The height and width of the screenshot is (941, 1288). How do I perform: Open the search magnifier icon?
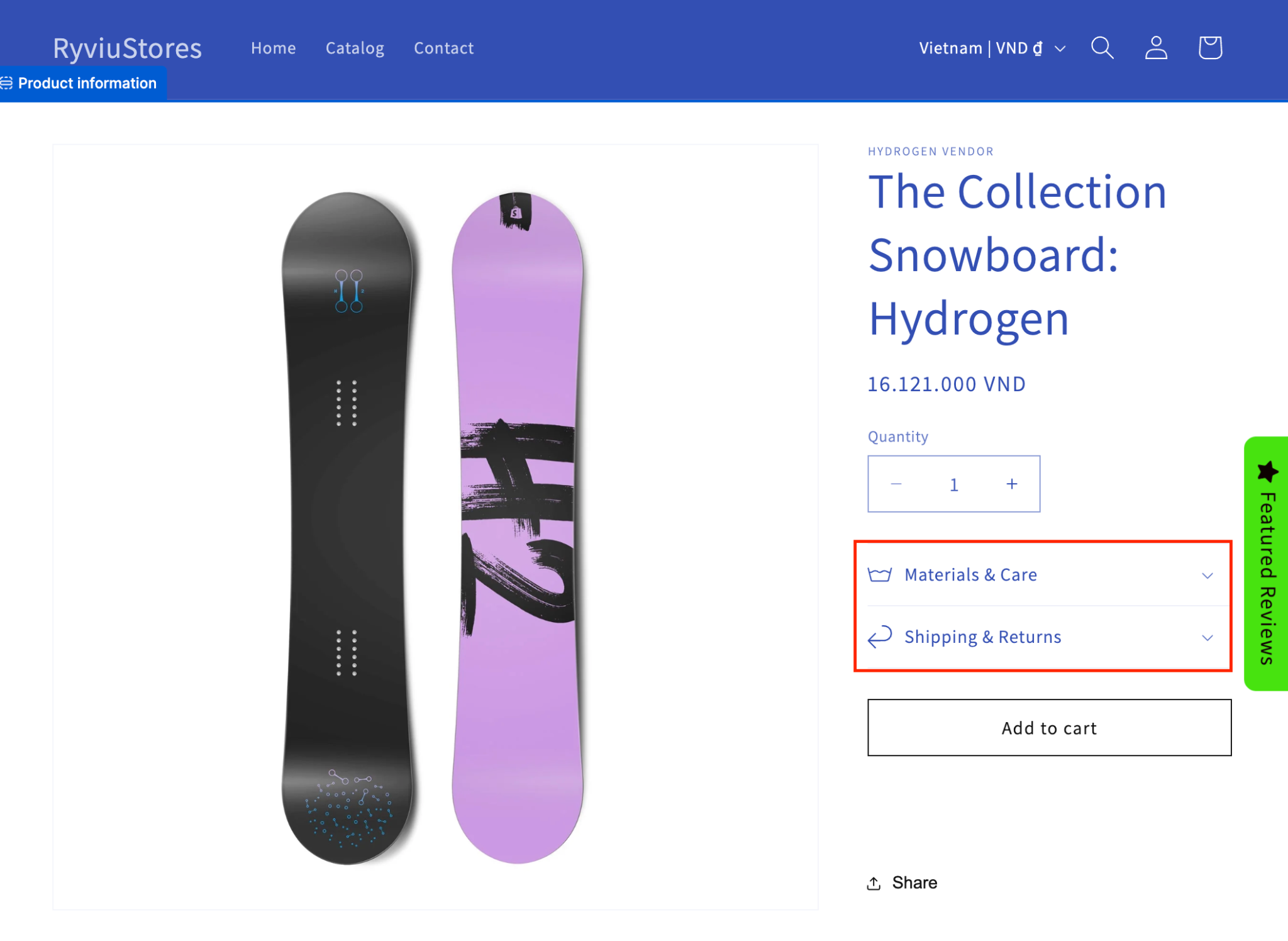(x=1102, y=48)
